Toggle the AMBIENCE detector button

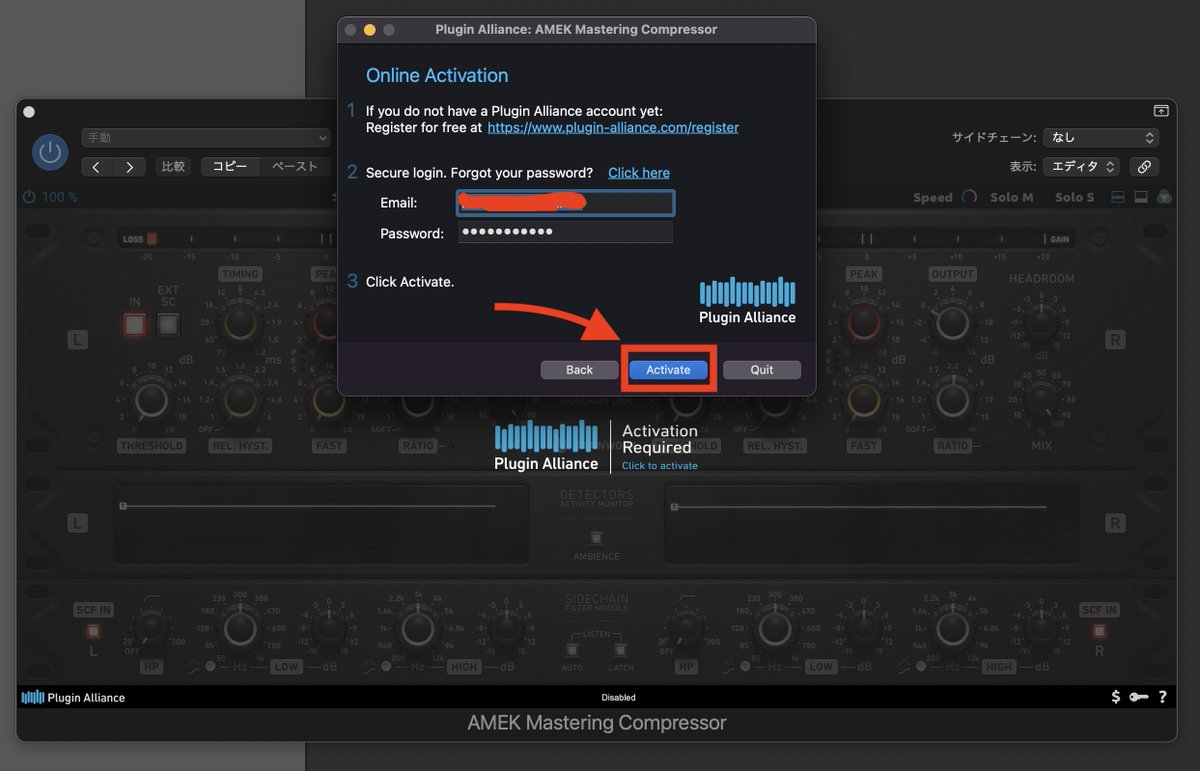pyautogui.click(x=596, y=538)
